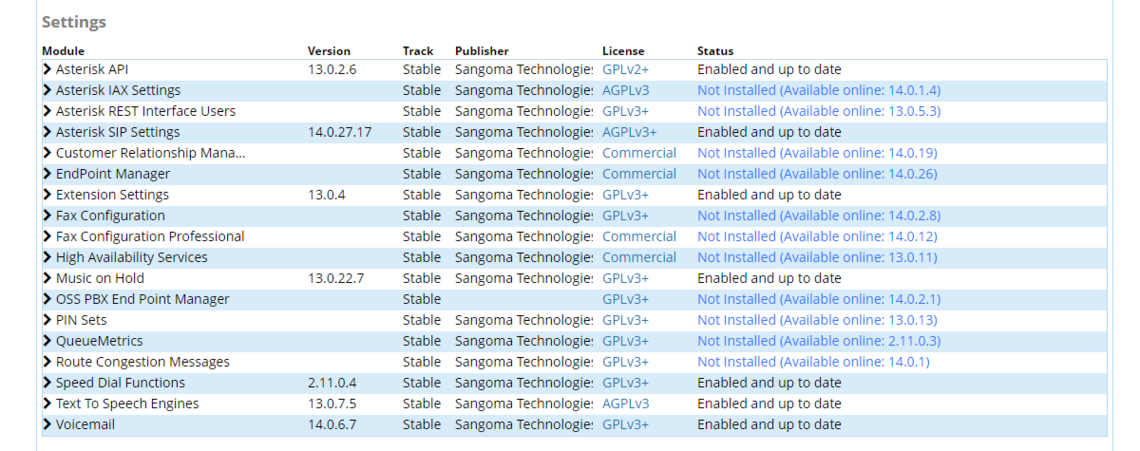The height and width of the screenshot is (451, 1140).
Task: Click chevron icon for Music on Hold
Action: click(x=47, y=278)
